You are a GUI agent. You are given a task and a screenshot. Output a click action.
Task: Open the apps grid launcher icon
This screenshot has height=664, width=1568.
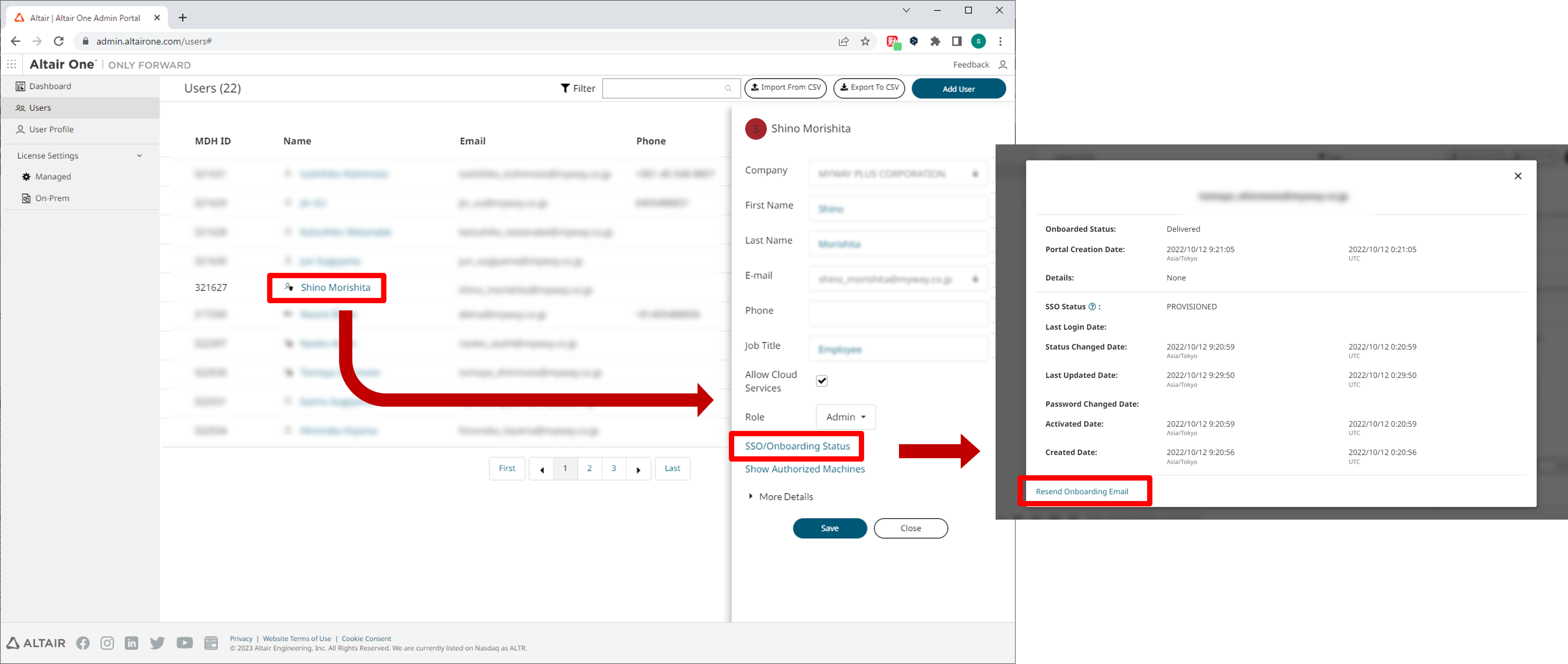click(x=12, y=64)
